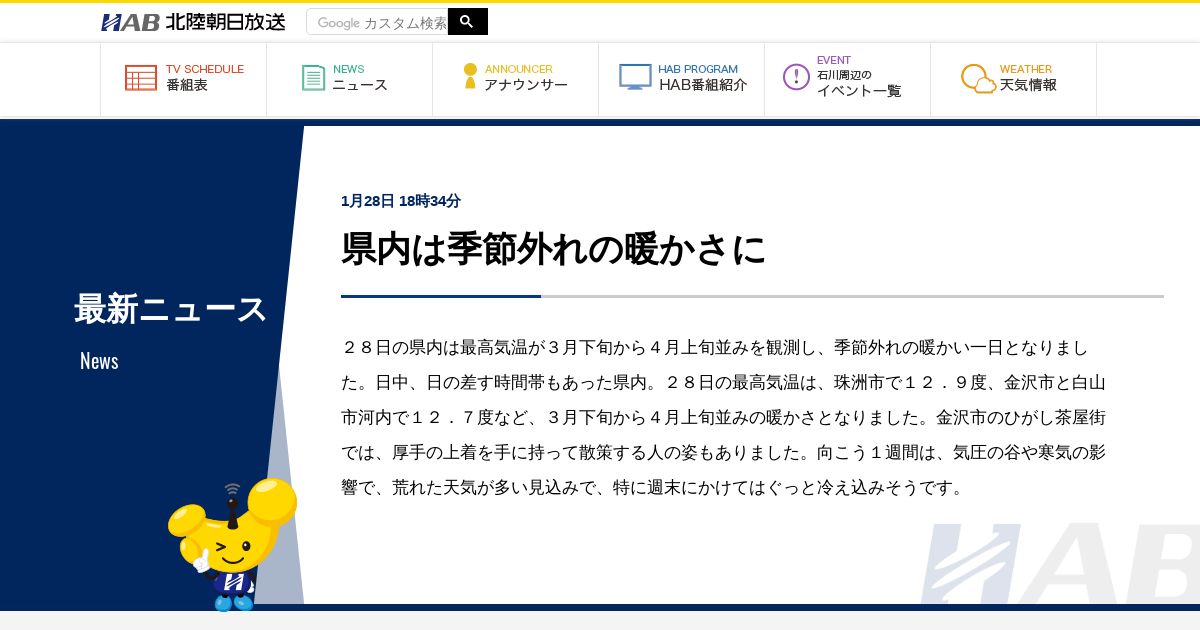Image resolution: width=1200 pixels, height=630 pixels.
Task: Click the red TV schedule grid icon
Action: (141, 78)
